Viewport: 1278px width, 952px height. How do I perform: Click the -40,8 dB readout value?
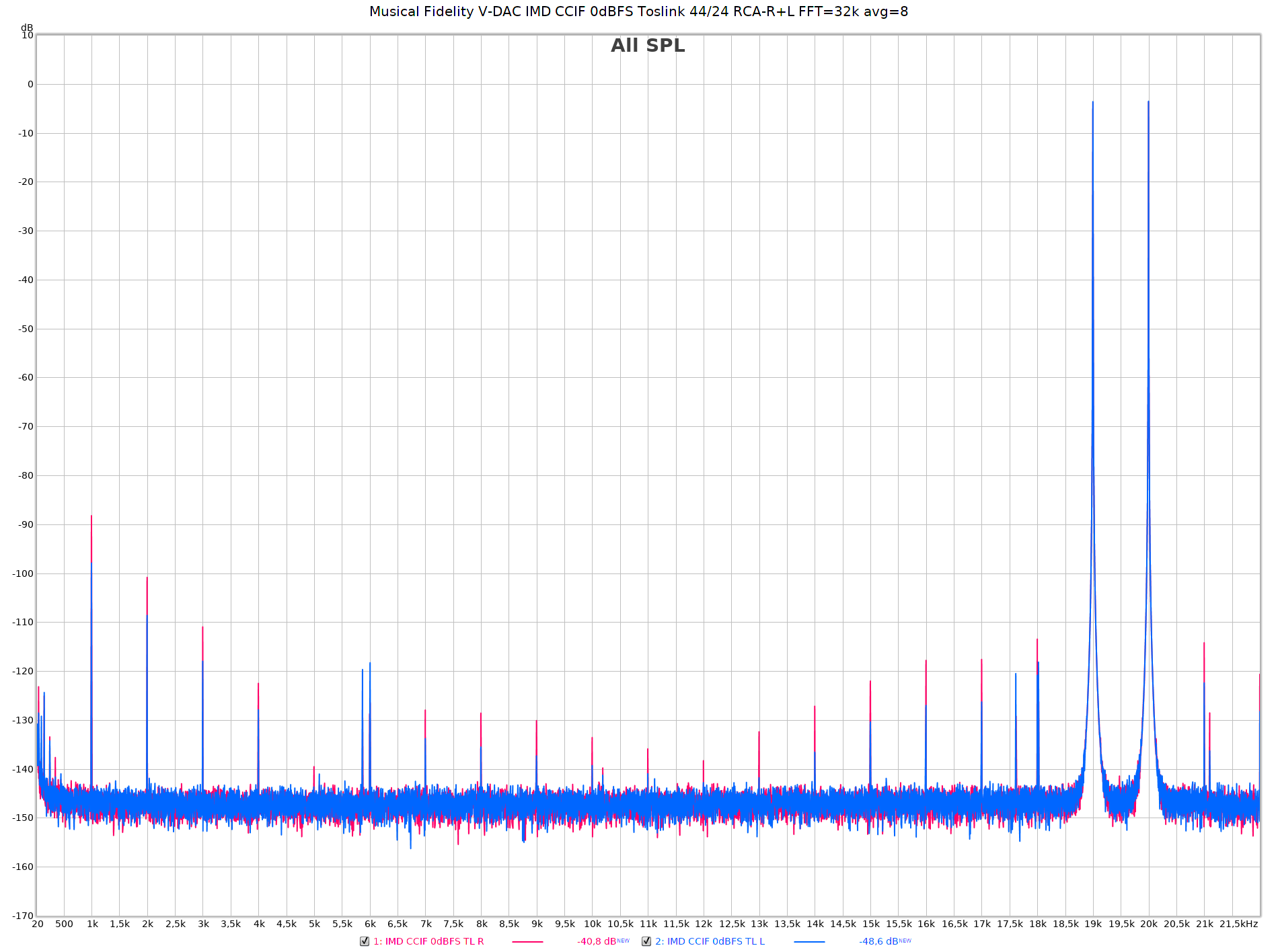[597, 941]
